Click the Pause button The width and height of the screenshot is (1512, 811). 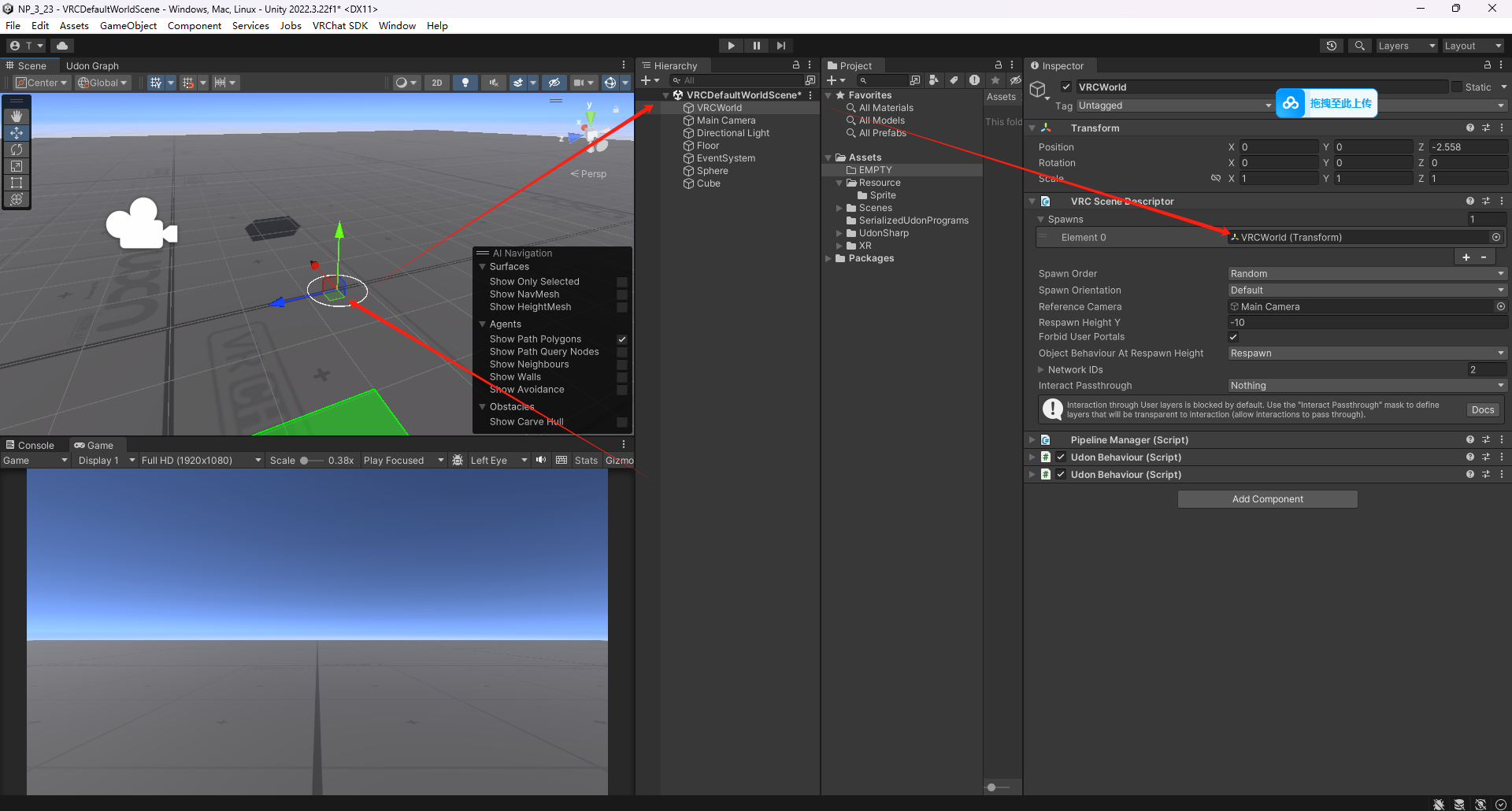click(x=757, y=46)
